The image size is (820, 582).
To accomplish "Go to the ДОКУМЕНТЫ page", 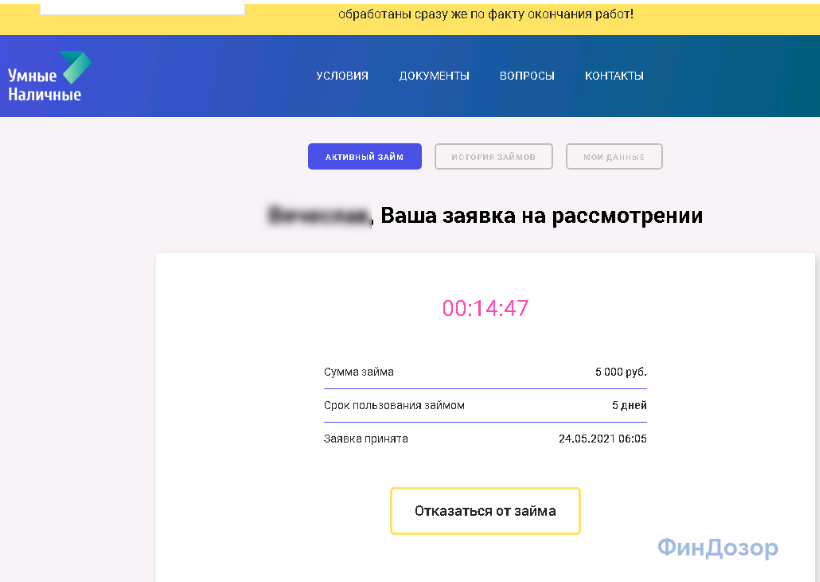I will coord(434,76).
